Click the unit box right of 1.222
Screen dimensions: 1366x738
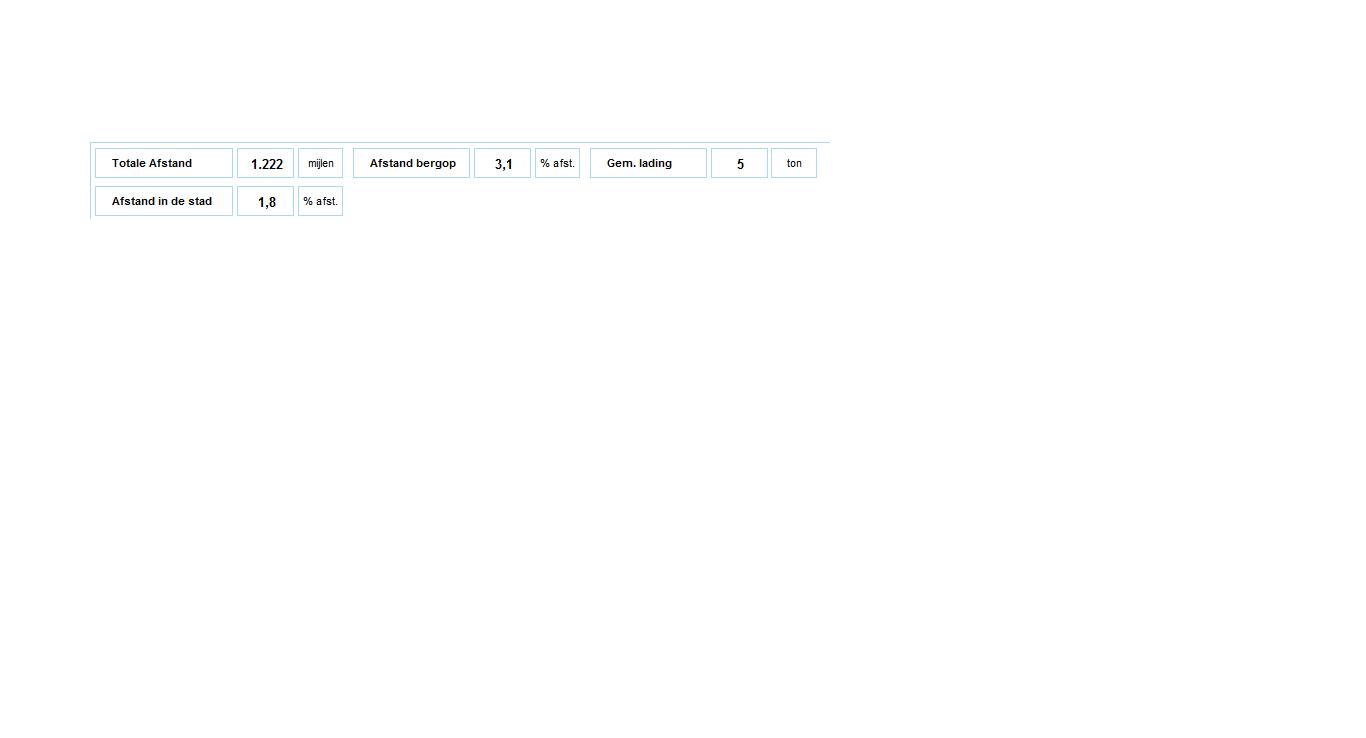click(x=320, y=163)
